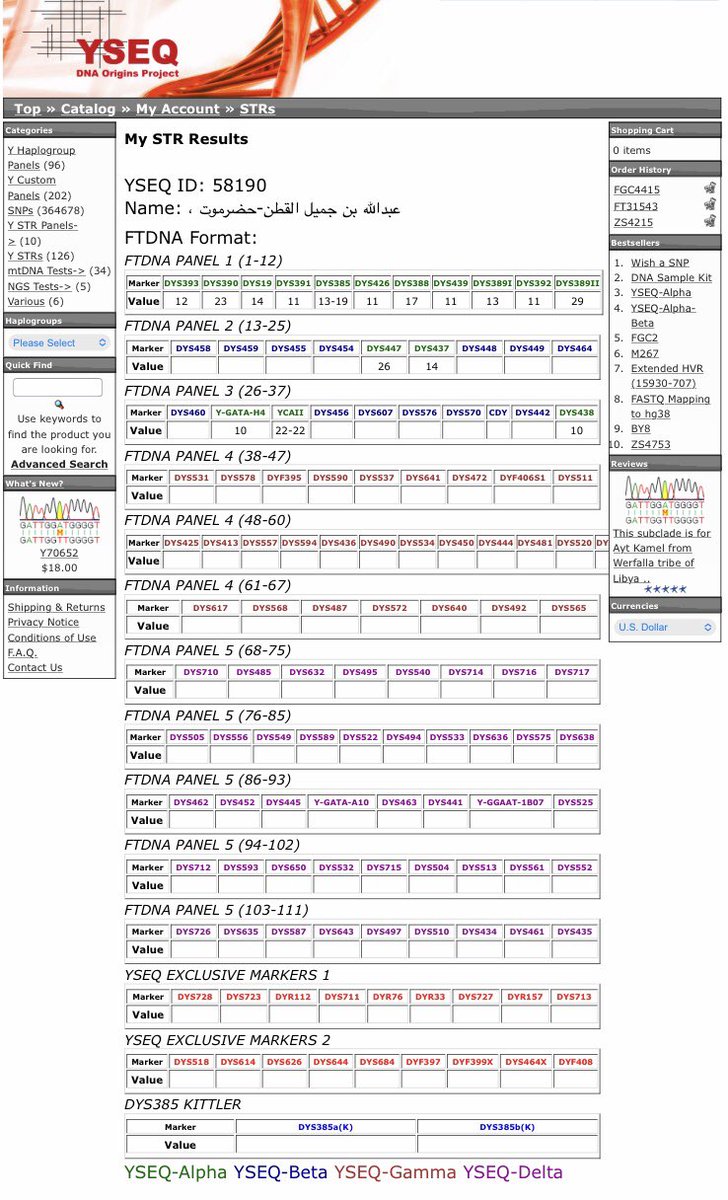The height and width of the screenshot is (1200, 728).
Task: Click the Y-GGAAT-1B07 marker header
Action: (510, 802)
